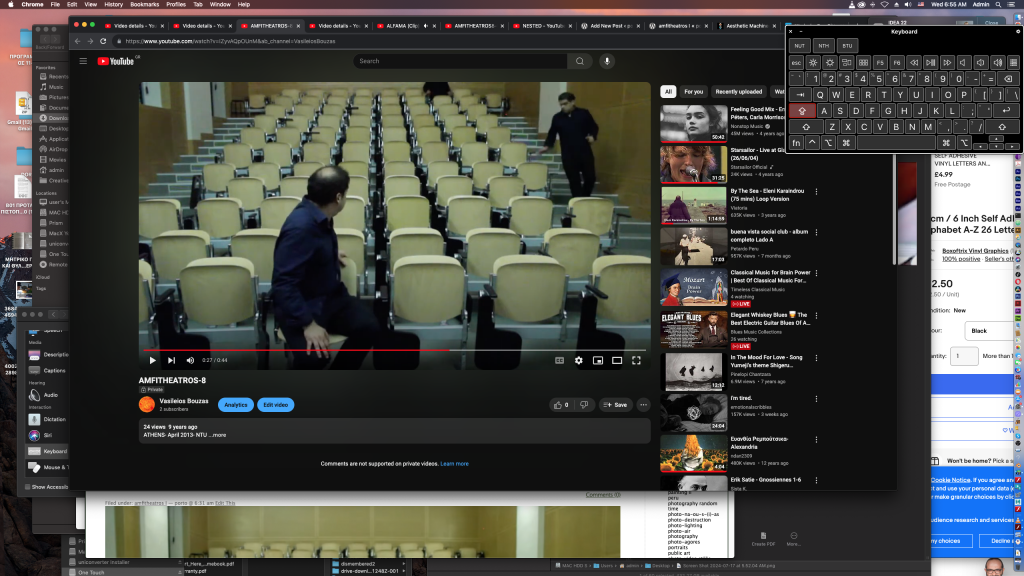Open the Analytics button under the video
This screenshot has height=576, width=1024.
tap(235, 405)
